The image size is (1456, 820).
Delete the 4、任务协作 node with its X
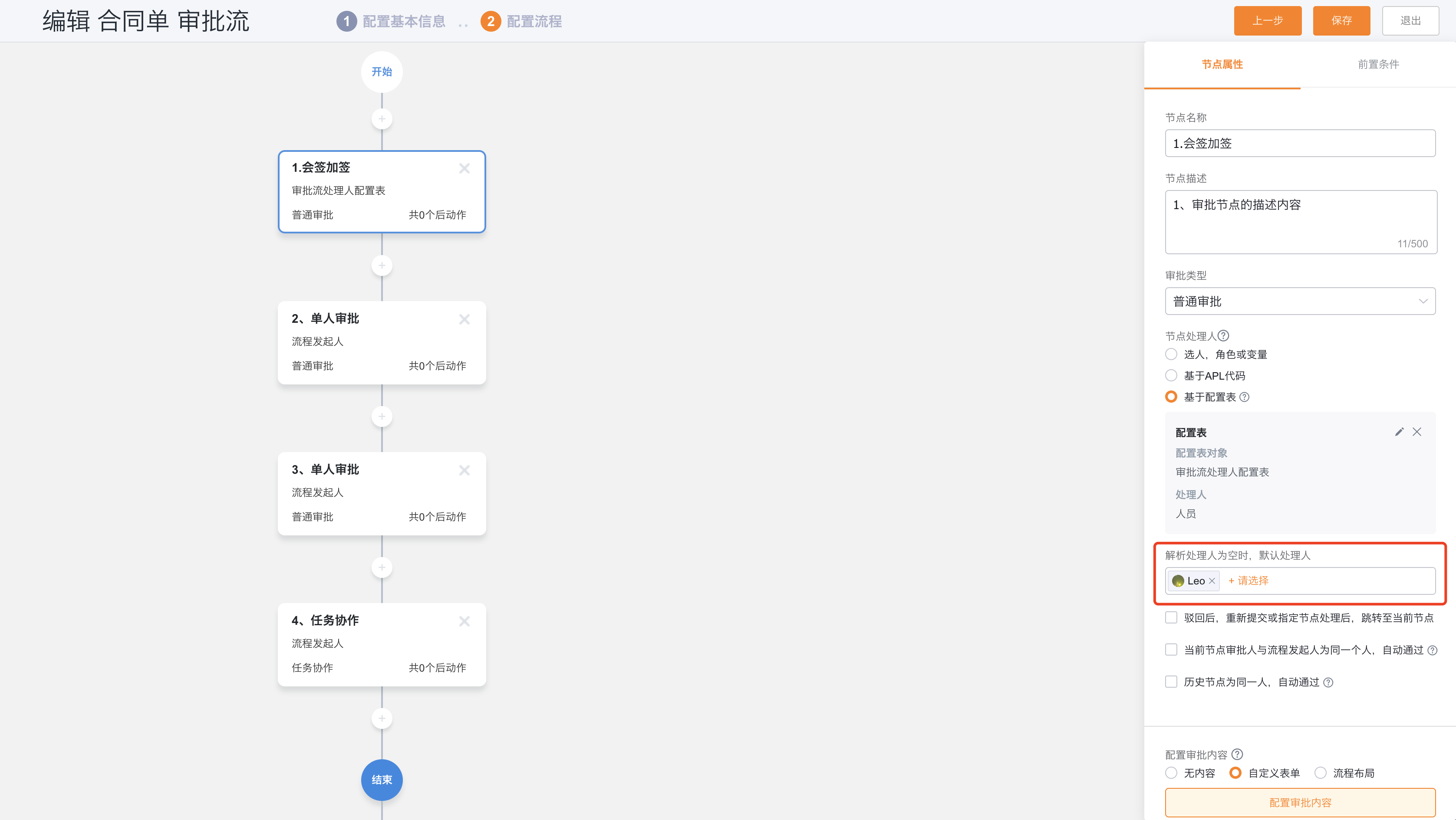[464, 621]
